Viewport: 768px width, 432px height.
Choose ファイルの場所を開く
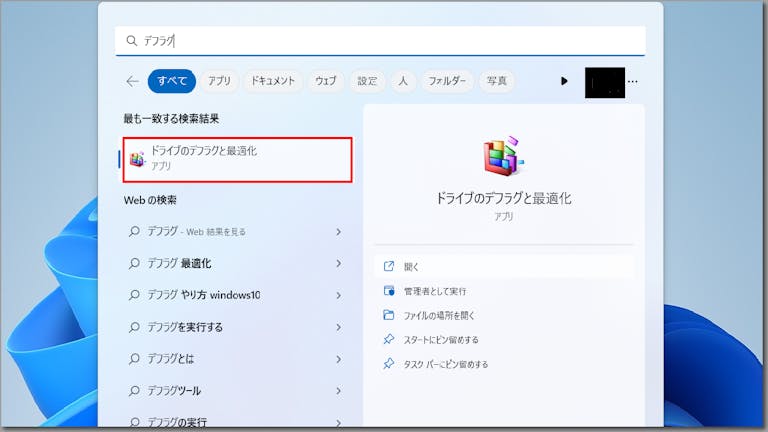504,315
